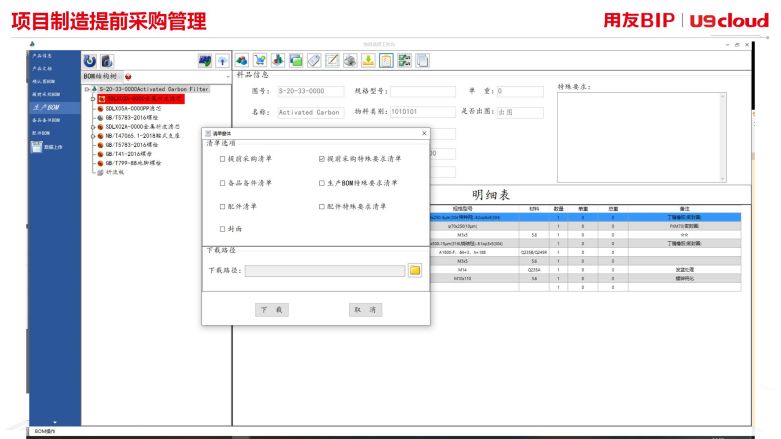Expand the unhighlighted SDLX02A-0000 tree node
The width and height of the screenshot is (781, 439).
click(93, 127)
